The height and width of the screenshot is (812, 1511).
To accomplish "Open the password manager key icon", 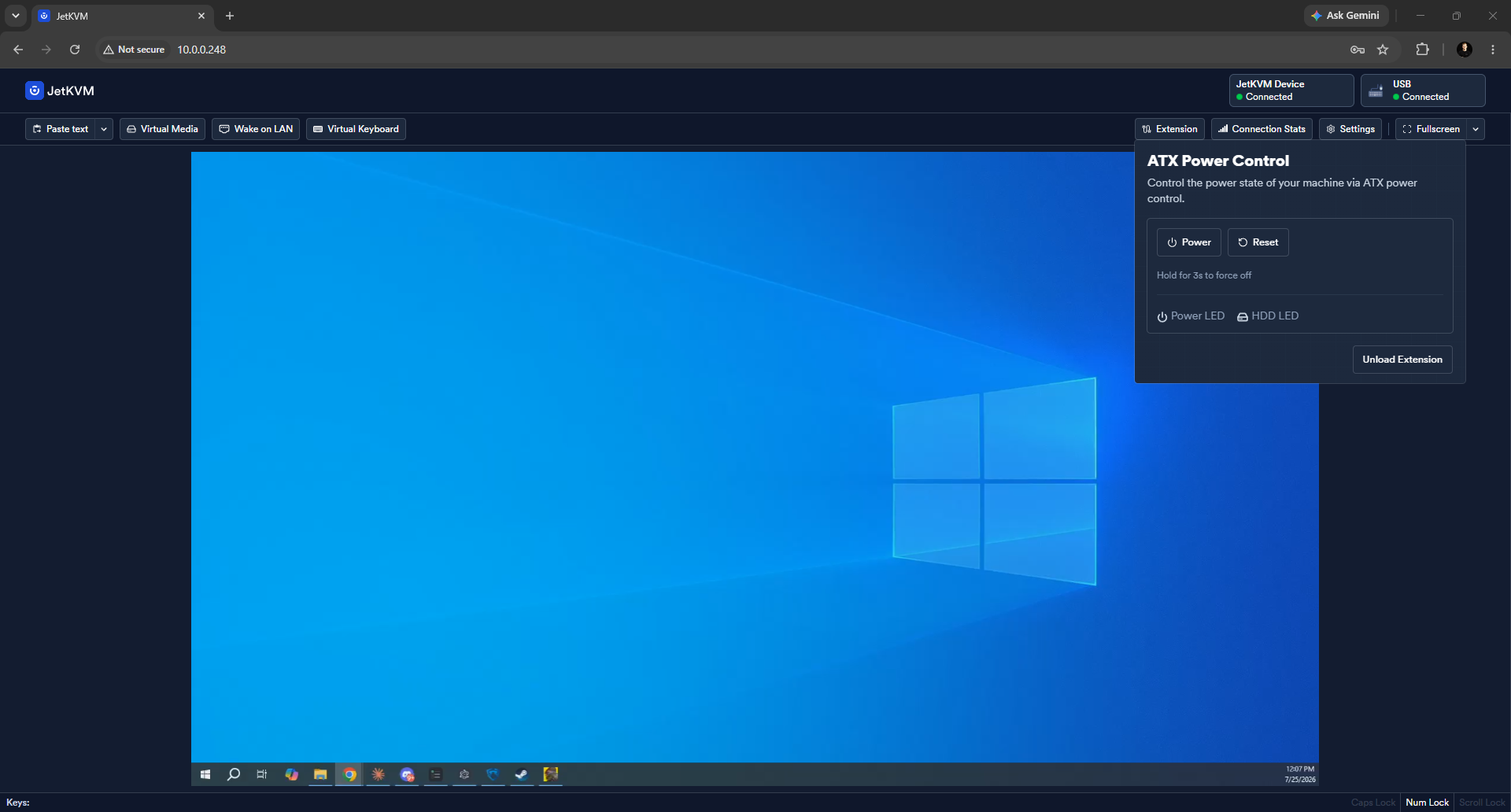I will pyautogui.click(x=1358, y=50).
